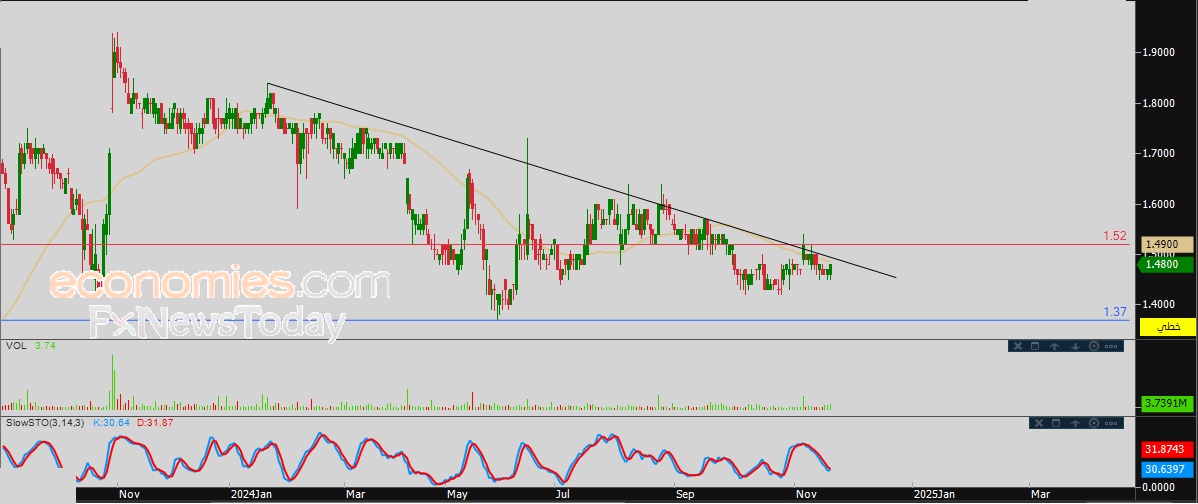Open VOL indicator settings gear
This screenshot has height=504, width=1198.
[1094, 346]
